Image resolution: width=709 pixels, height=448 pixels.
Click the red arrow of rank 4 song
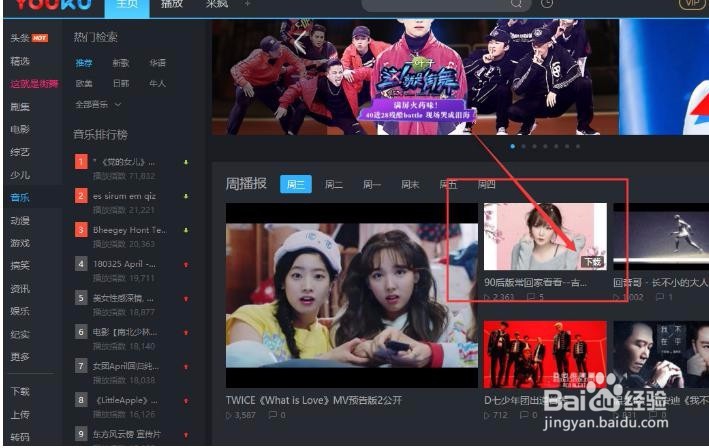tap(186, 264)
